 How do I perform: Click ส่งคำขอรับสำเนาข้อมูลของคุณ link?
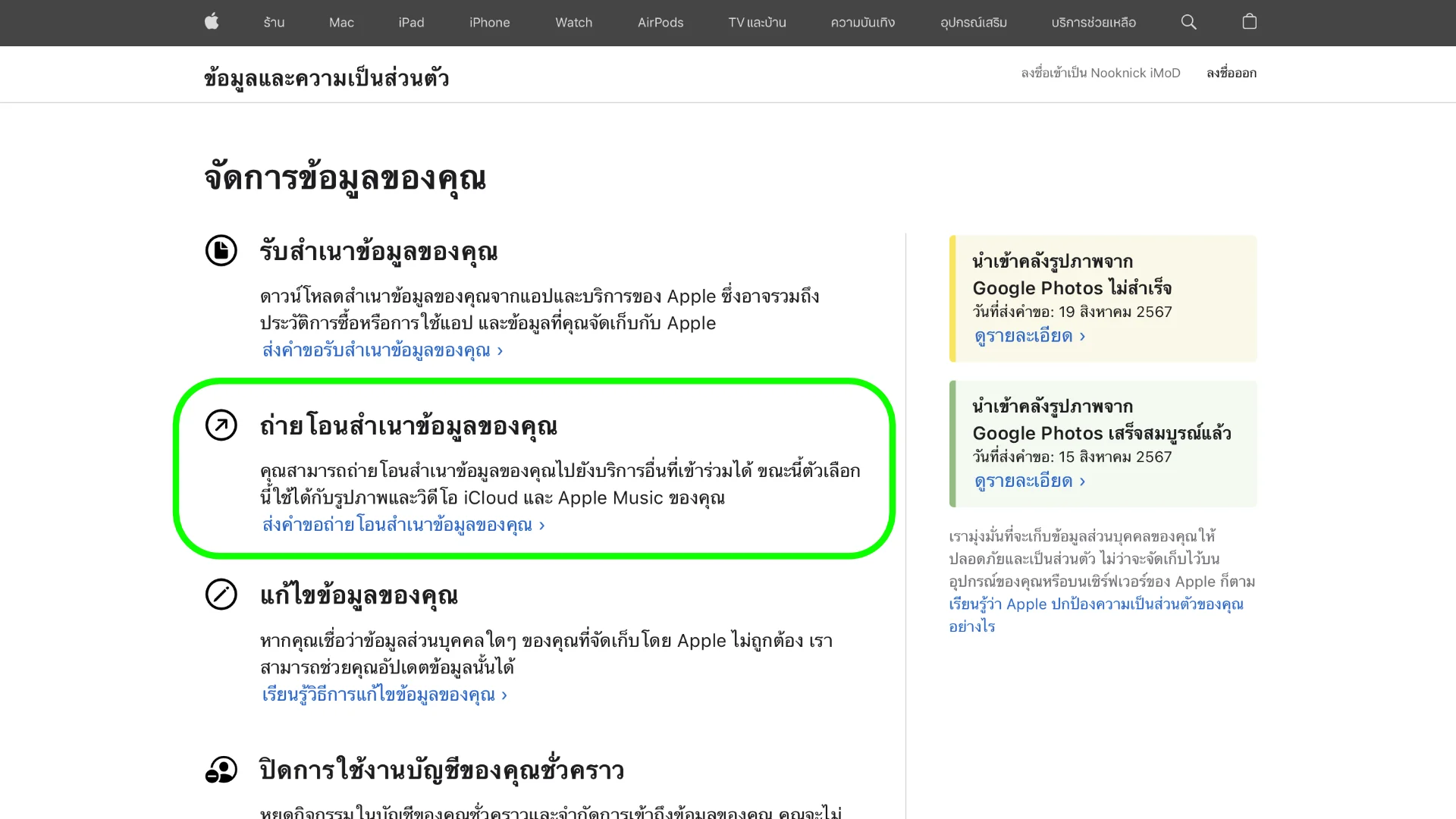(382, 350)
